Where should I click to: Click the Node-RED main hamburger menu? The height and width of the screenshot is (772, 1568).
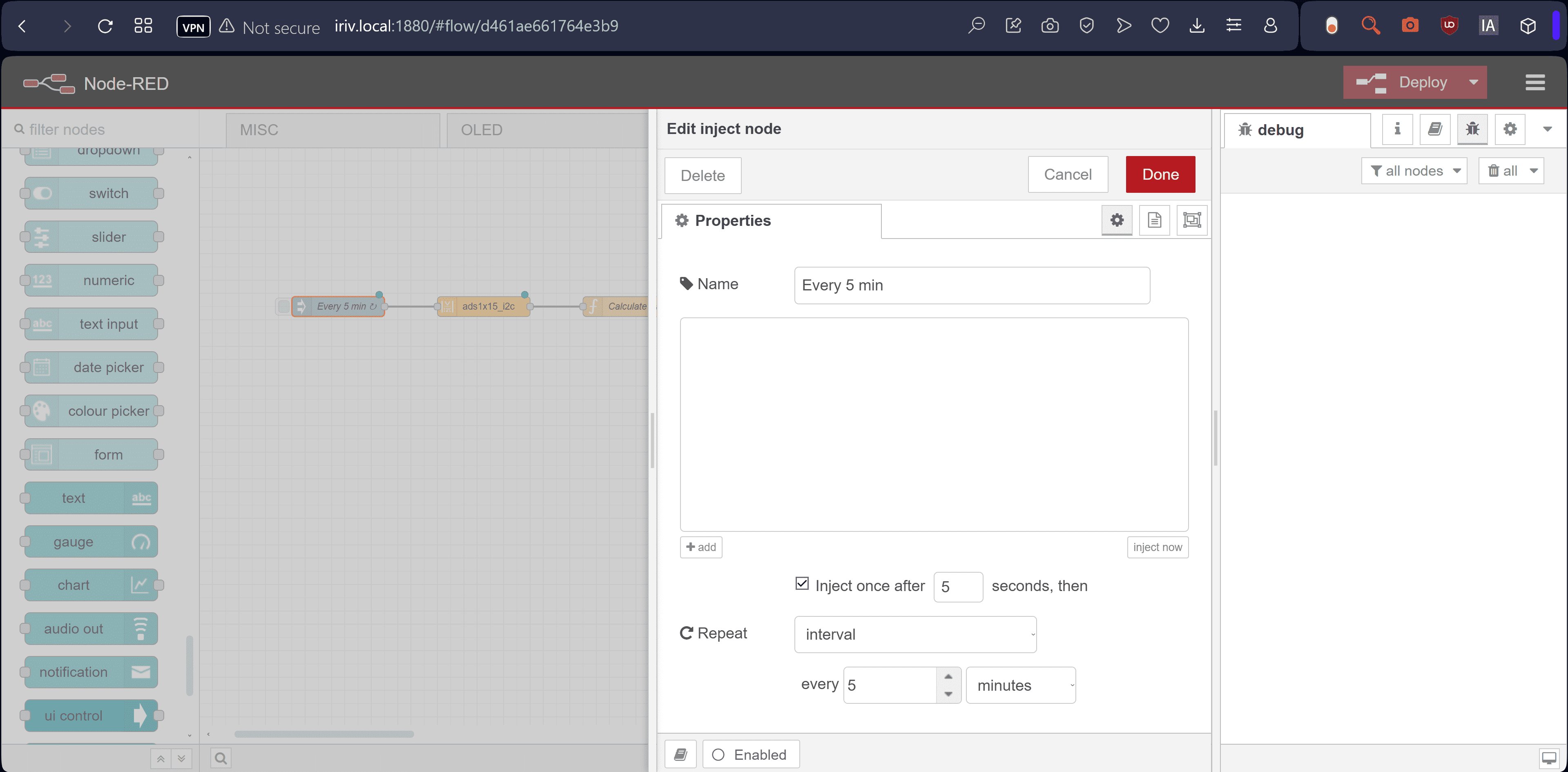pos(1535,82)
